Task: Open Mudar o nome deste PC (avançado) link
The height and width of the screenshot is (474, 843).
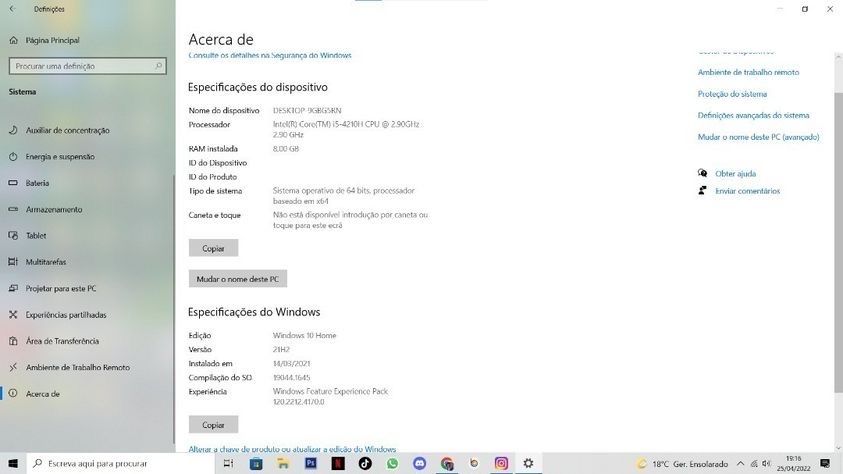Action: pyautogui.click(x=759, y=137)
